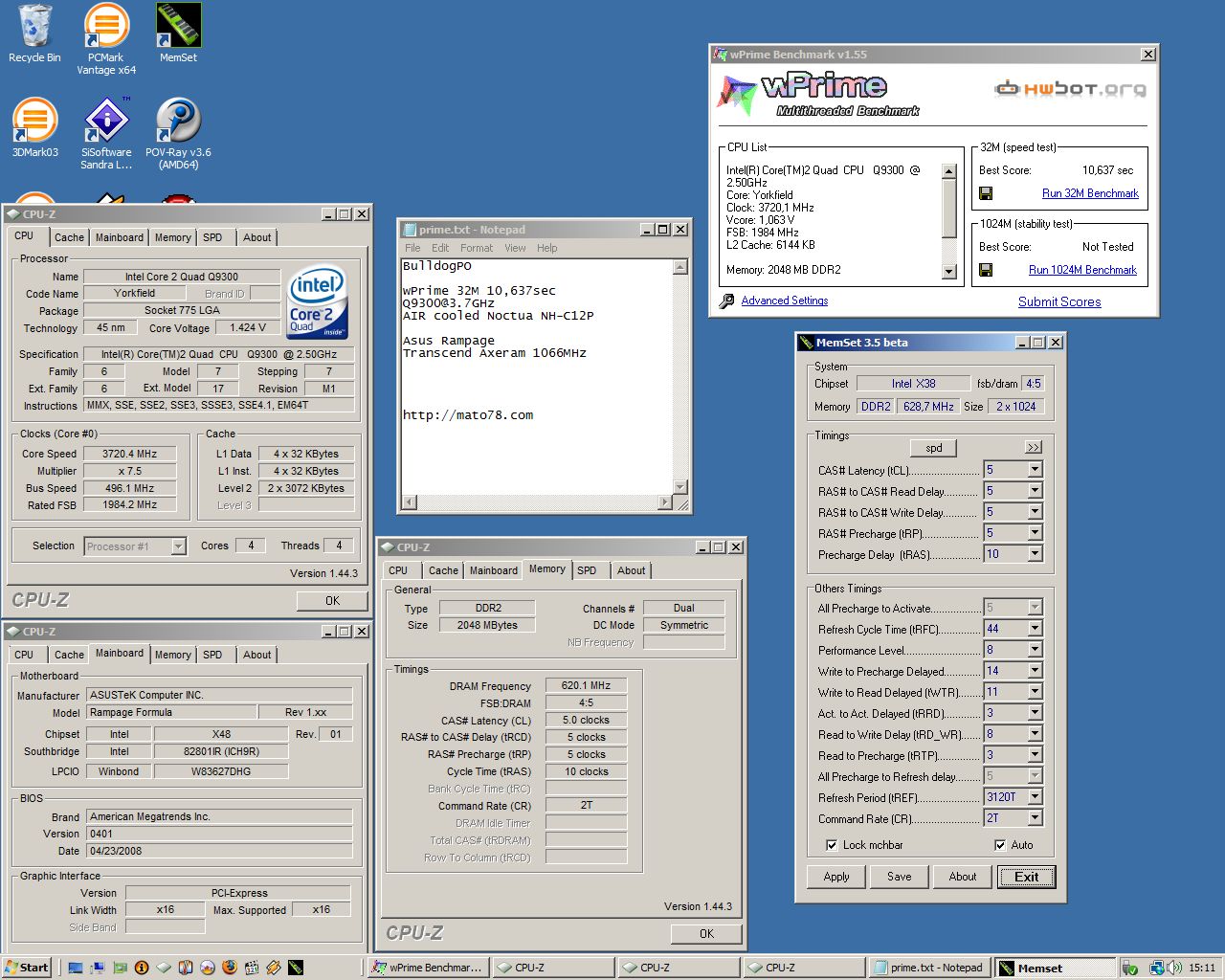The width and height of the screenshot is (1225, 980).
Task: Click the Intel Core 2 Quad logo in CPU-Z
Action: coord(318,301)
